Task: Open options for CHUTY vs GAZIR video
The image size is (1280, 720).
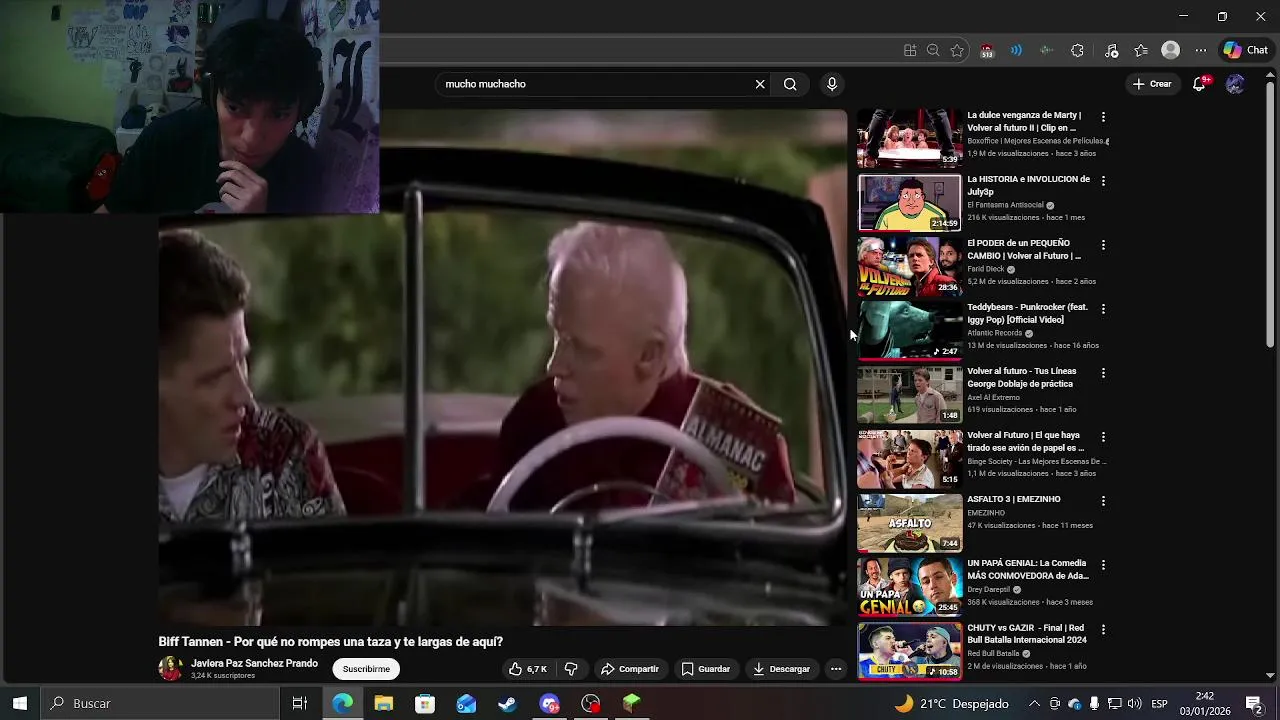Action: pos(1103,630)
